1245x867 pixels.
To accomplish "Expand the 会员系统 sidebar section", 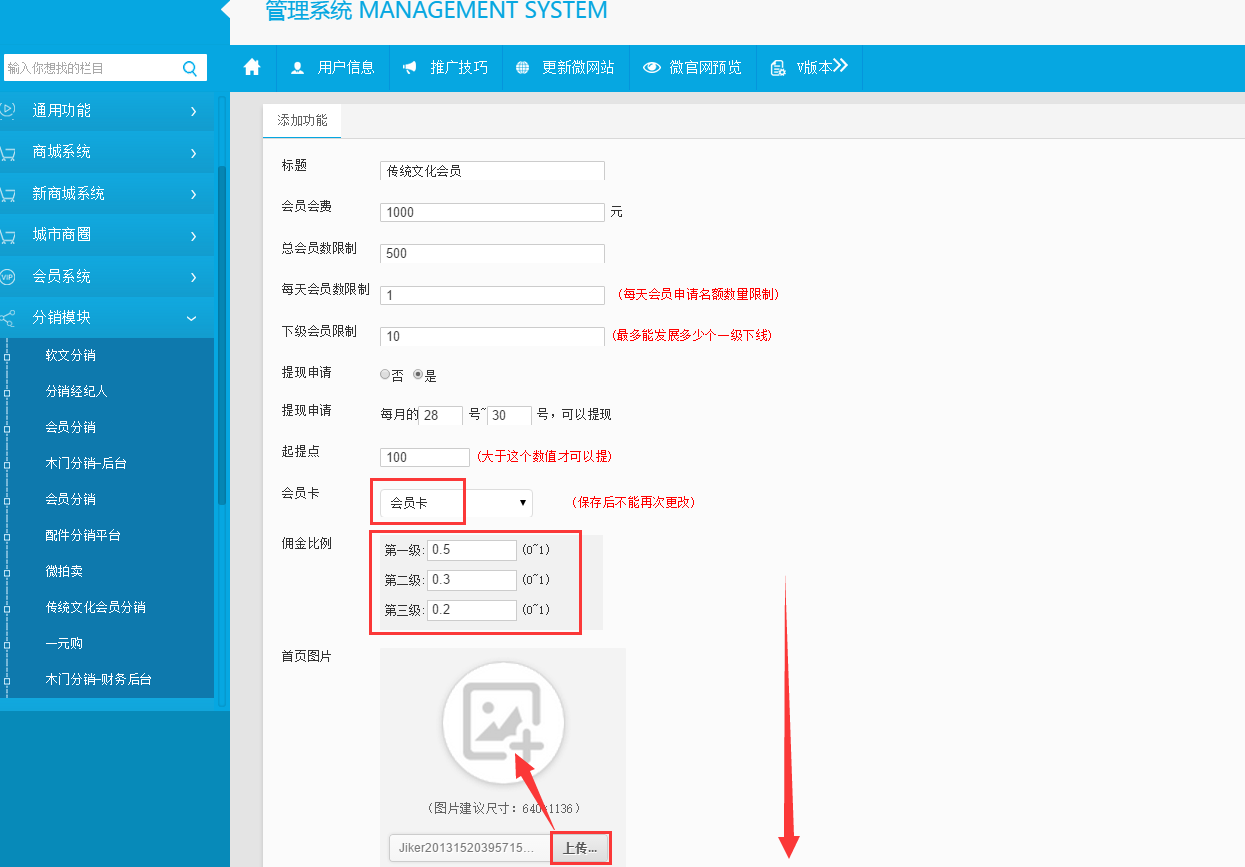I will tap(107, 276).
